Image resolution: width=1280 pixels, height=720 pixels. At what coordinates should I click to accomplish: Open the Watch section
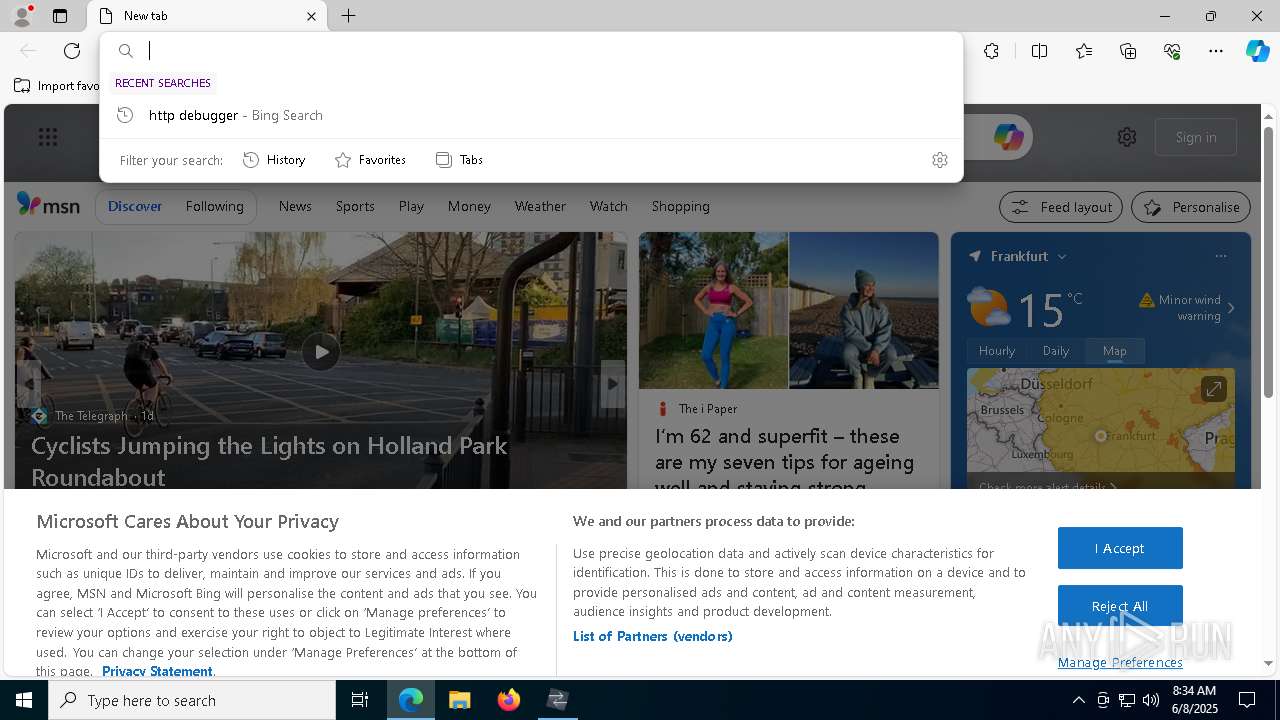[x=608, y=206]
